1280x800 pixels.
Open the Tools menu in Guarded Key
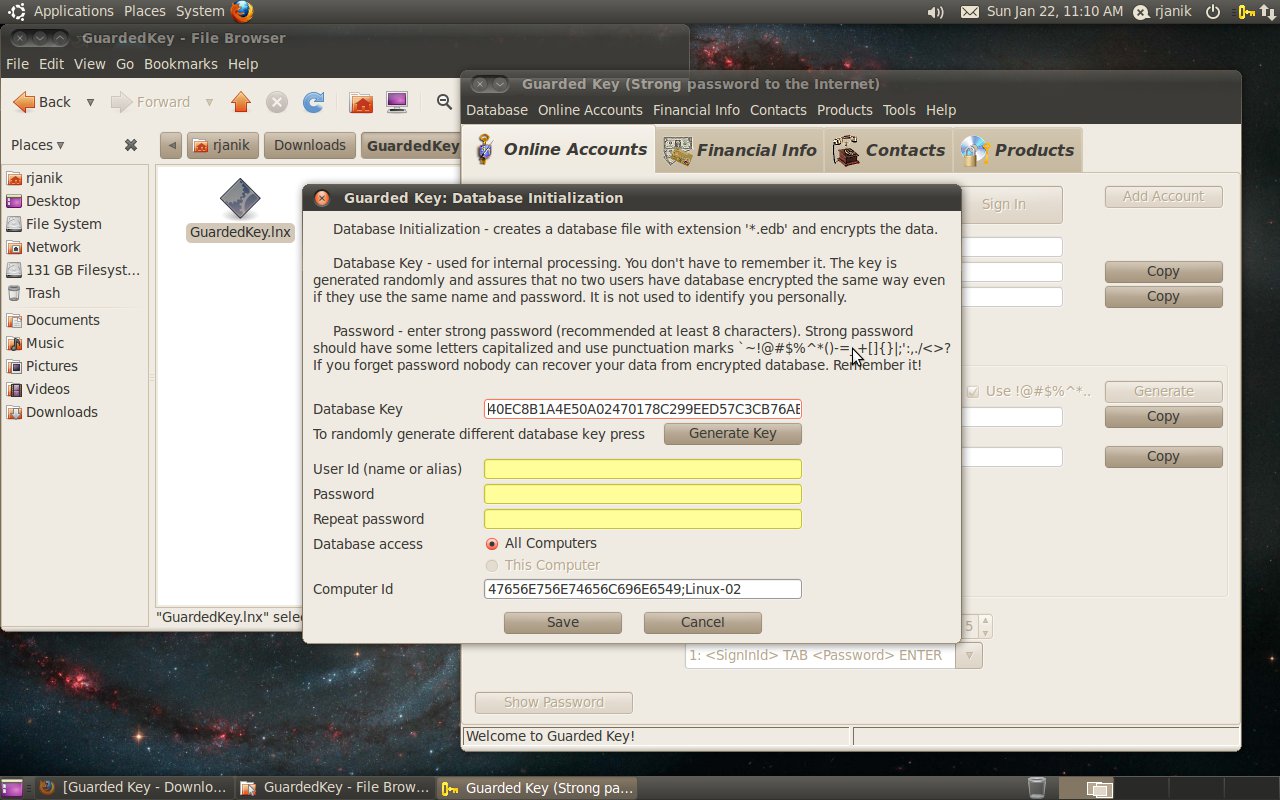click(899, 110)
